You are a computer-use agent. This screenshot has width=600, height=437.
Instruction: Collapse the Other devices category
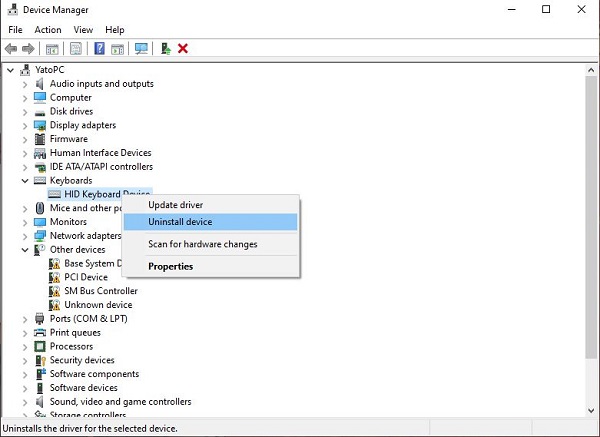26,250
